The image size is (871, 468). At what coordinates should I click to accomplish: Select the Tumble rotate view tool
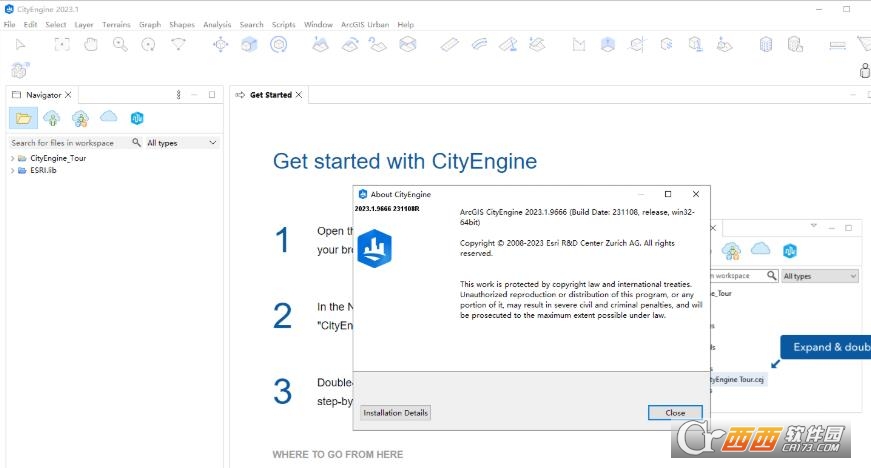pyautogui.click(x=148, y=44)
